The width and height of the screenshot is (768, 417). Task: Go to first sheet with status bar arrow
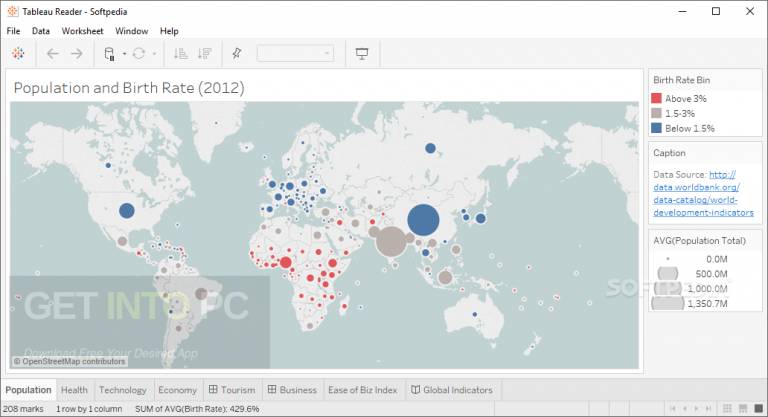[x=672, y=409]
